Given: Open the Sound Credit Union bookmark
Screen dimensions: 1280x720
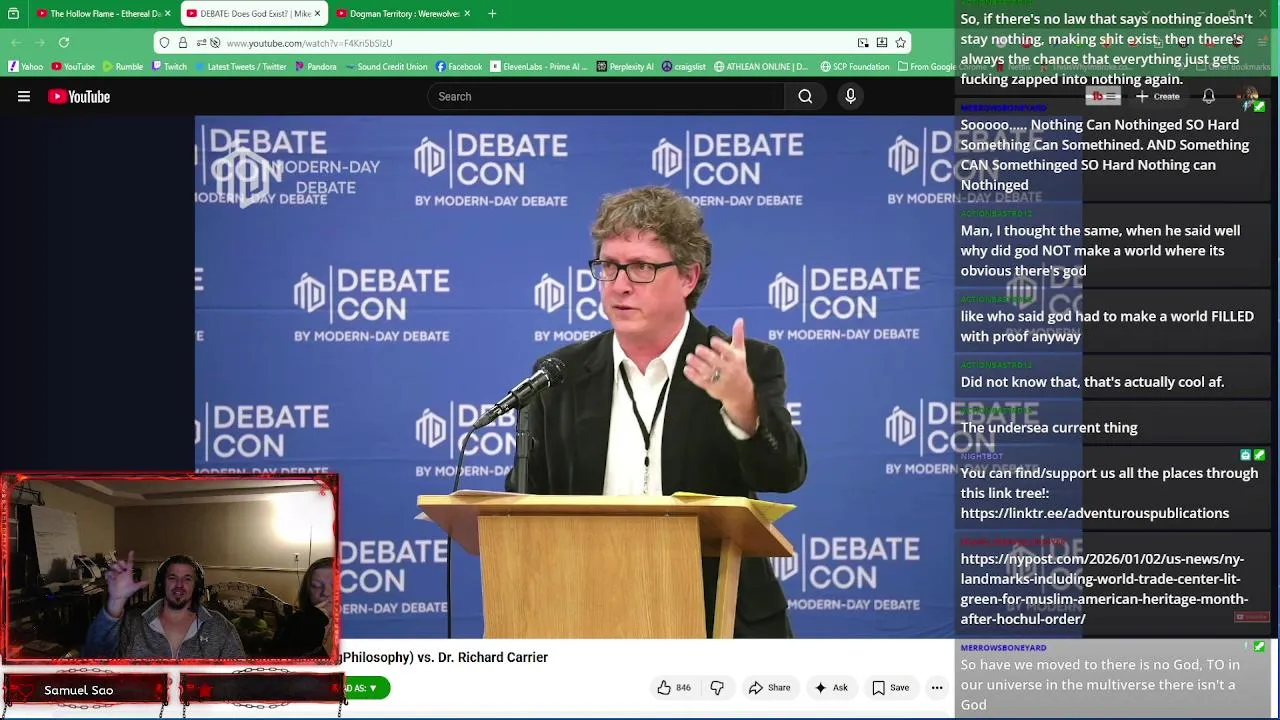Looking at the screenshot, I should 386,67.
